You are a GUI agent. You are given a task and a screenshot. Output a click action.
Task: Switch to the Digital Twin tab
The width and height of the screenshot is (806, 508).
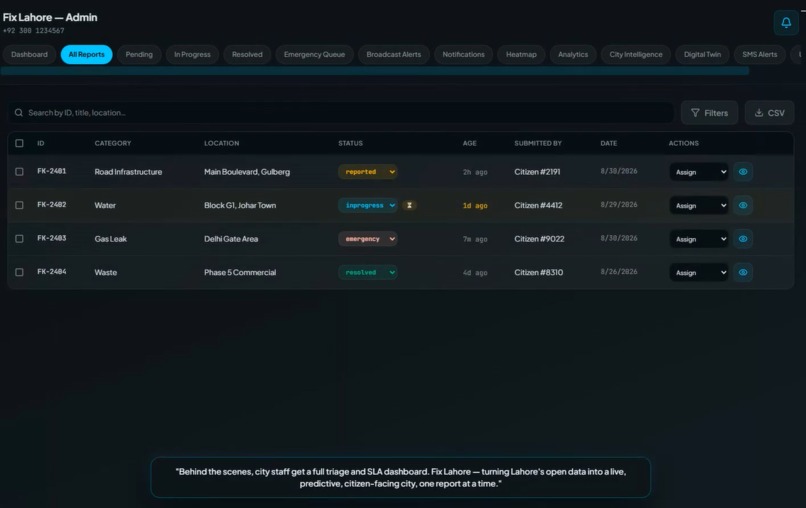703,55
